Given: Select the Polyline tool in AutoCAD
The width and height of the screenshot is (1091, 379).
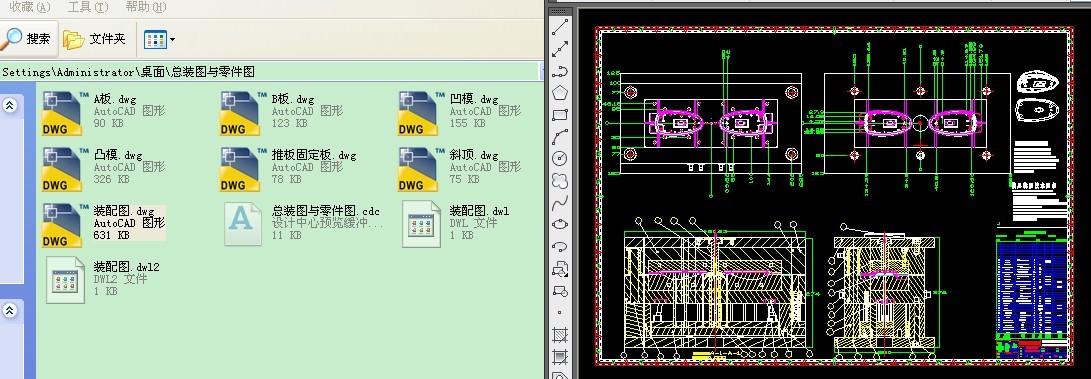Looking at the screenshot, I should (559, 72).
